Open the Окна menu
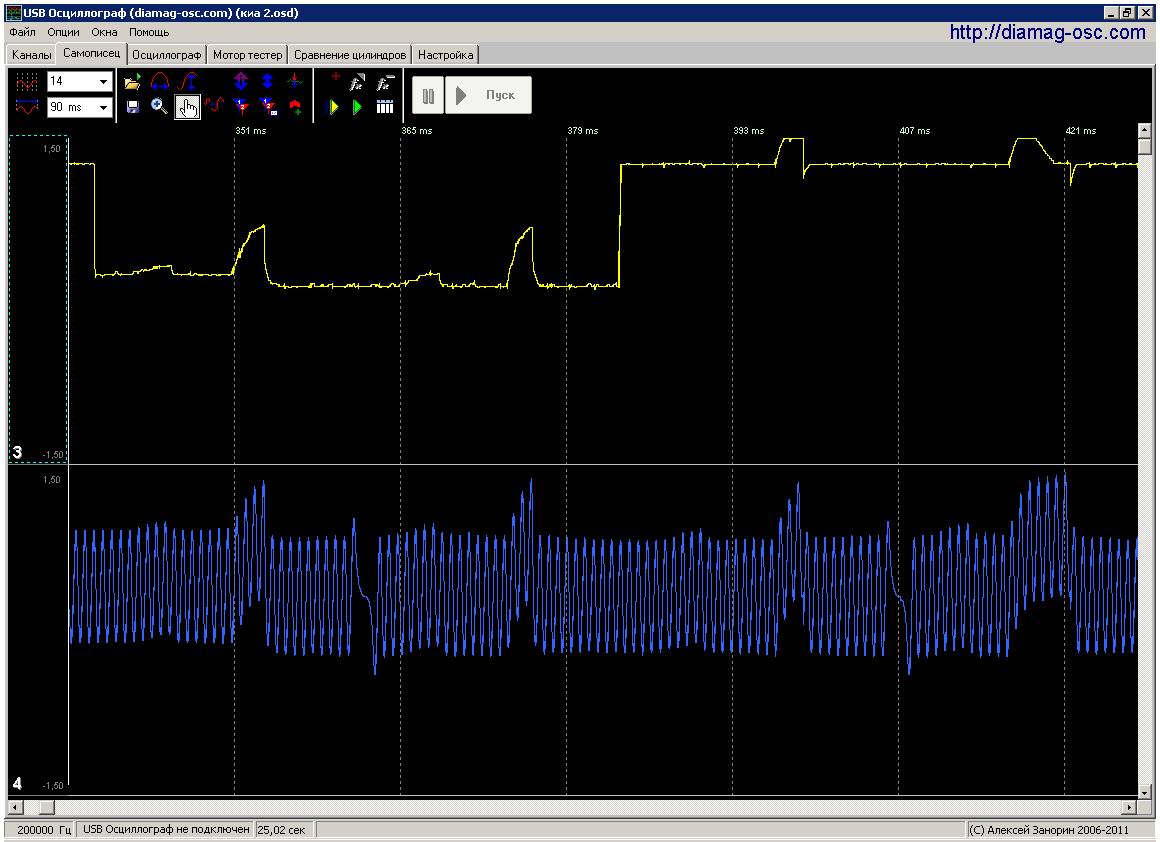The width and height of the screenshot is (1160, 842). tap(104, 32)
